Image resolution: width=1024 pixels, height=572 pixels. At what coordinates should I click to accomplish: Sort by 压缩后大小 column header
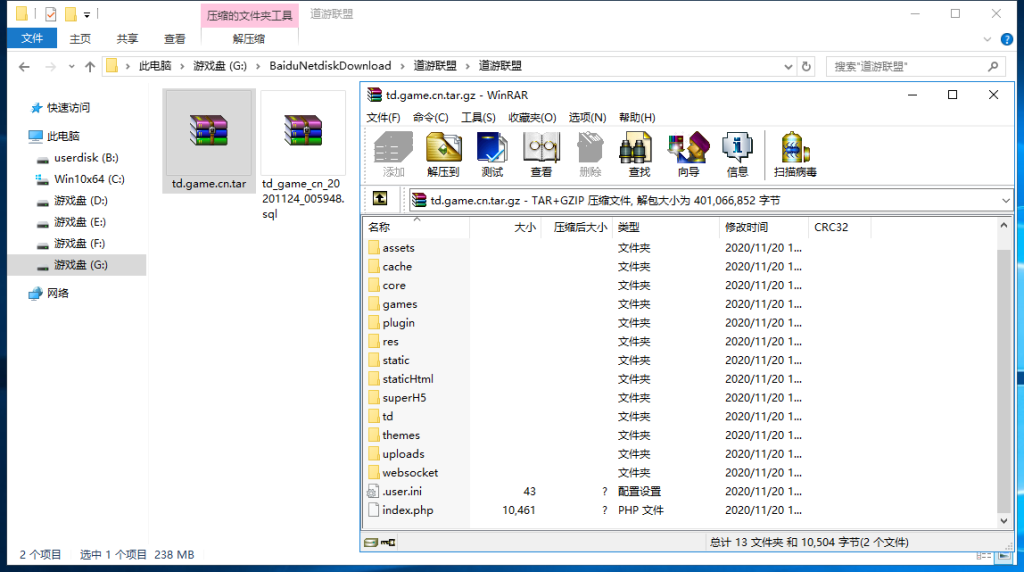pos(577,227)
